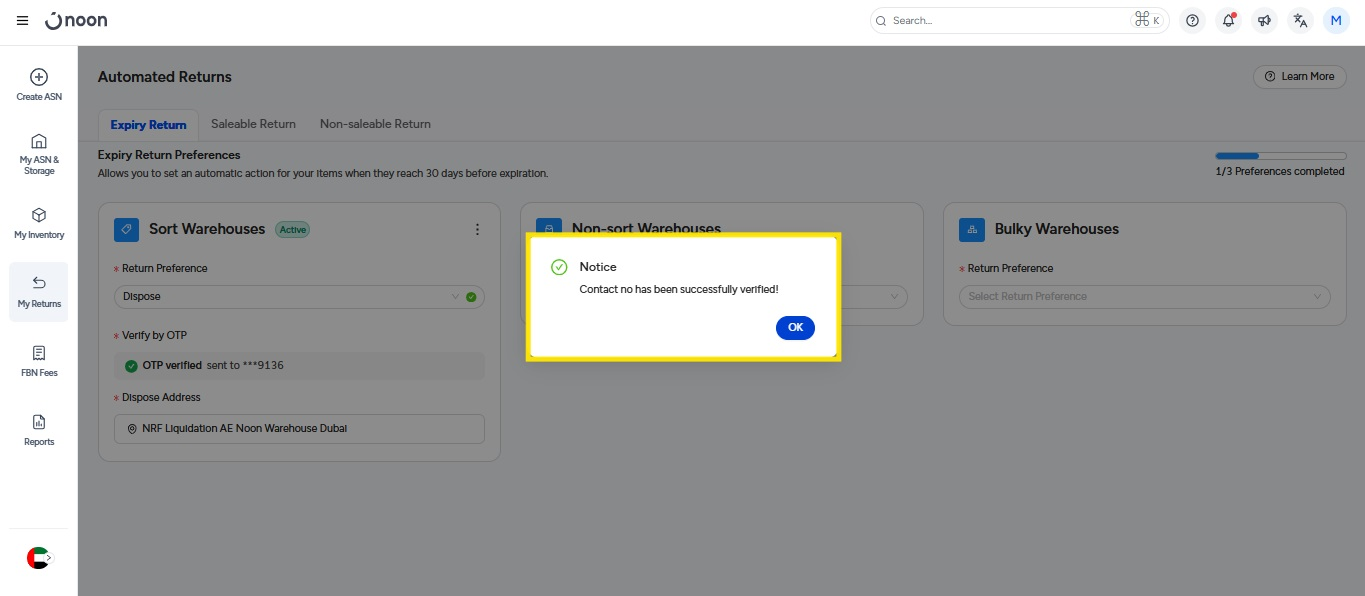The width and height of the screenshot is (1365, 596).
Task: Click the Learn More button
Action: click(x=1299, y=77)
